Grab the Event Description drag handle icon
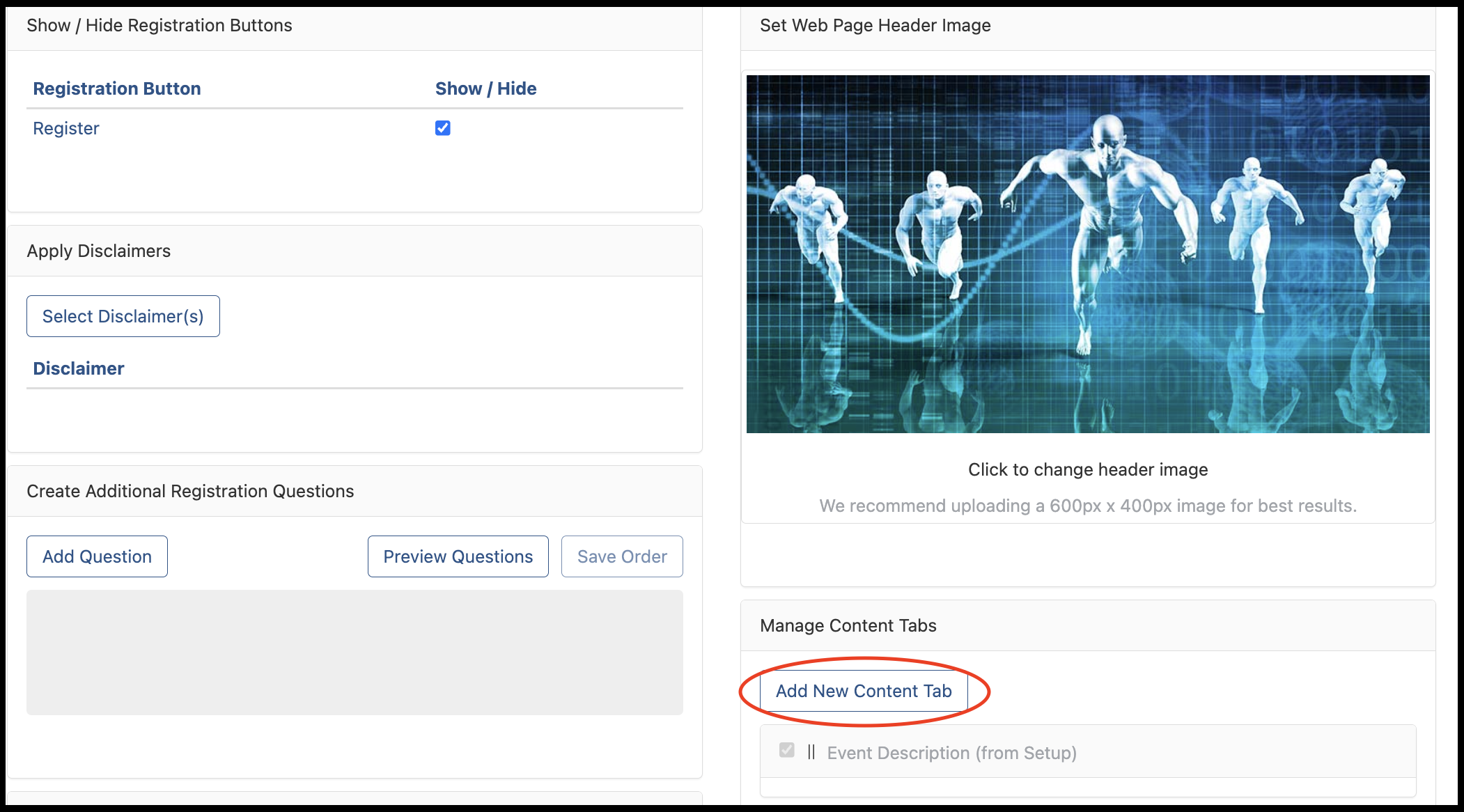 coord(811,752)
